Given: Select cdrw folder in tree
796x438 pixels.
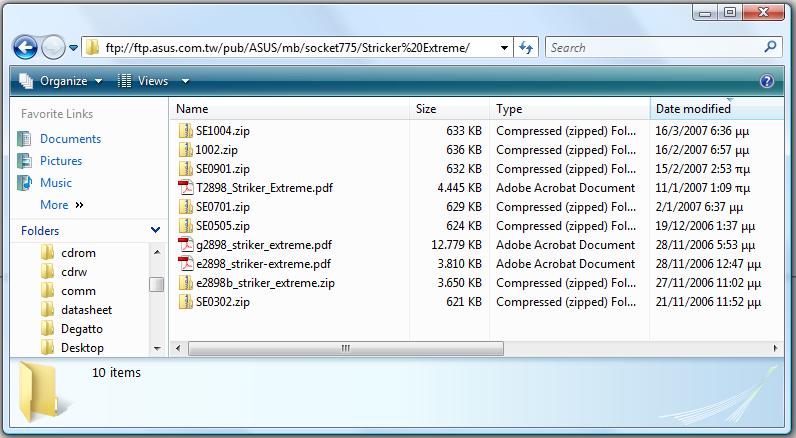Looking at the screenshot, I should 74,272.
